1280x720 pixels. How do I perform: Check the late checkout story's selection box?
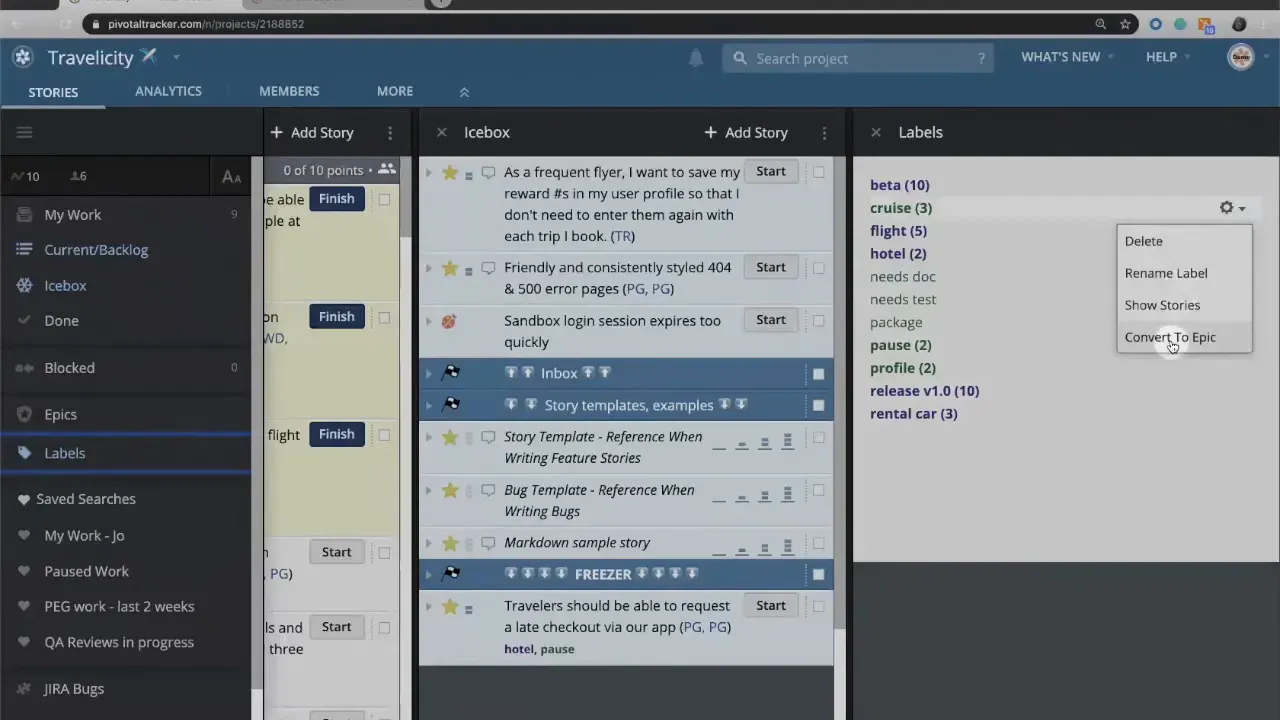pos(818,605)
